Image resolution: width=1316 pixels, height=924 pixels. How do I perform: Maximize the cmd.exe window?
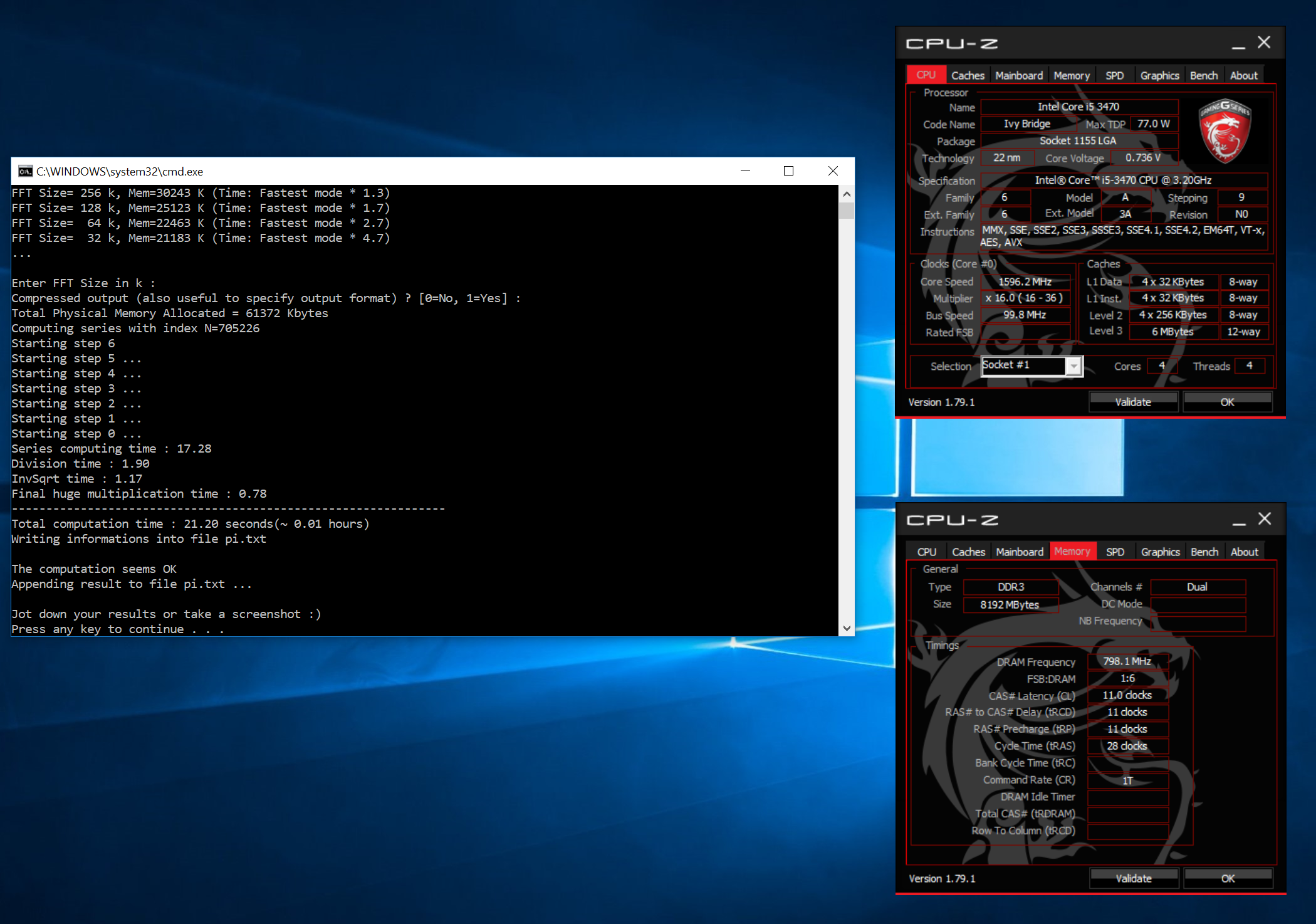tap(789, 171)
